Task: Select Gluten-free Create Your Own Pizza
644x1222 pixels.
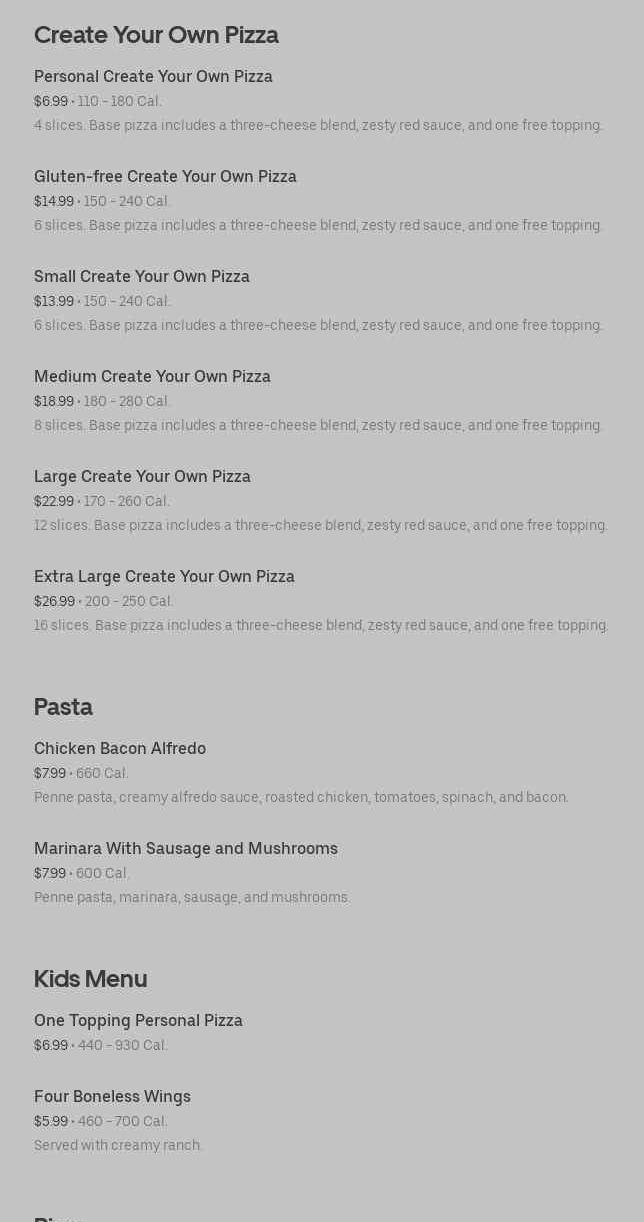Action: coord(165,177)
